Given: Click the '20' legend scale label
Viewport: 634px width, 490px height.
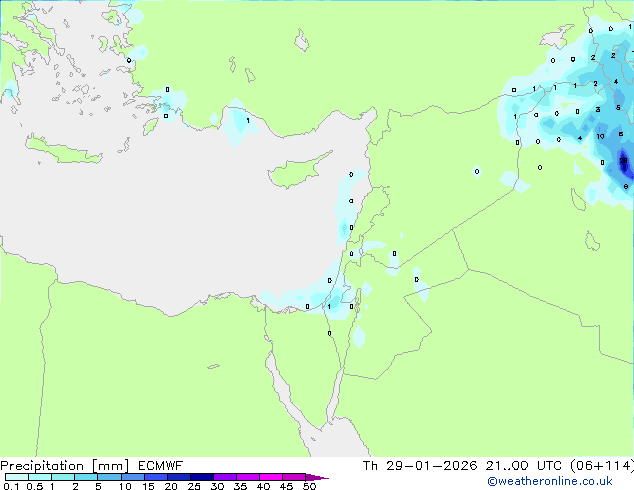Looking at the screenshot, I should coord(171,486).
